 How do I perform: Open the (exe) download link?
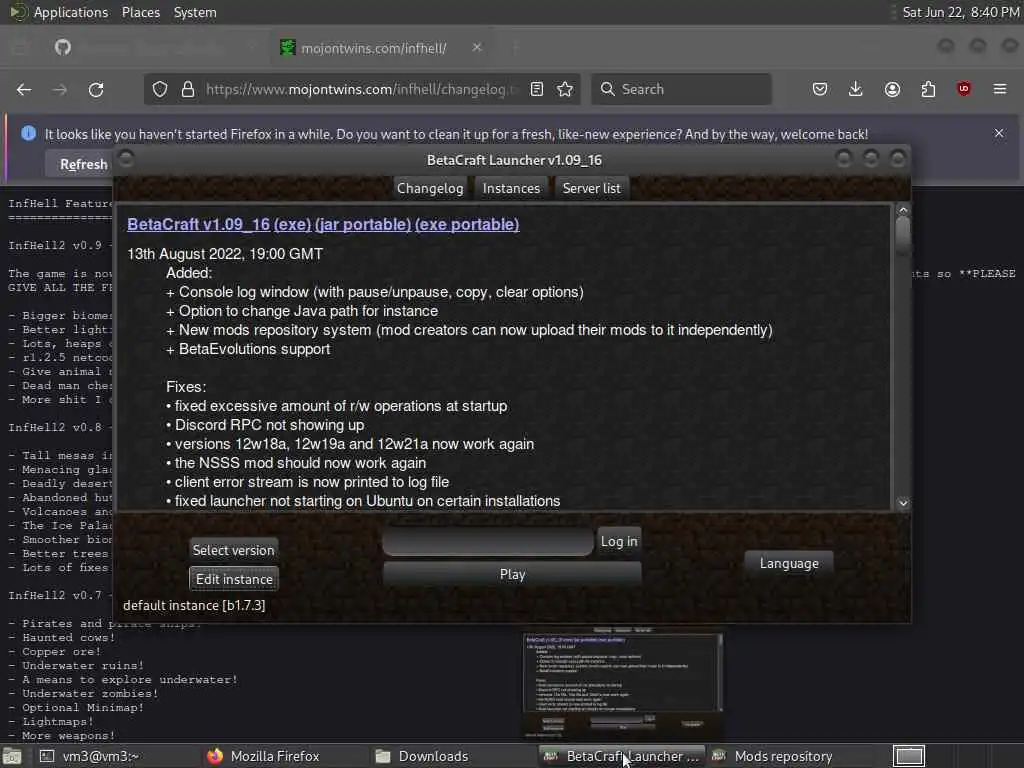(292, 225)
